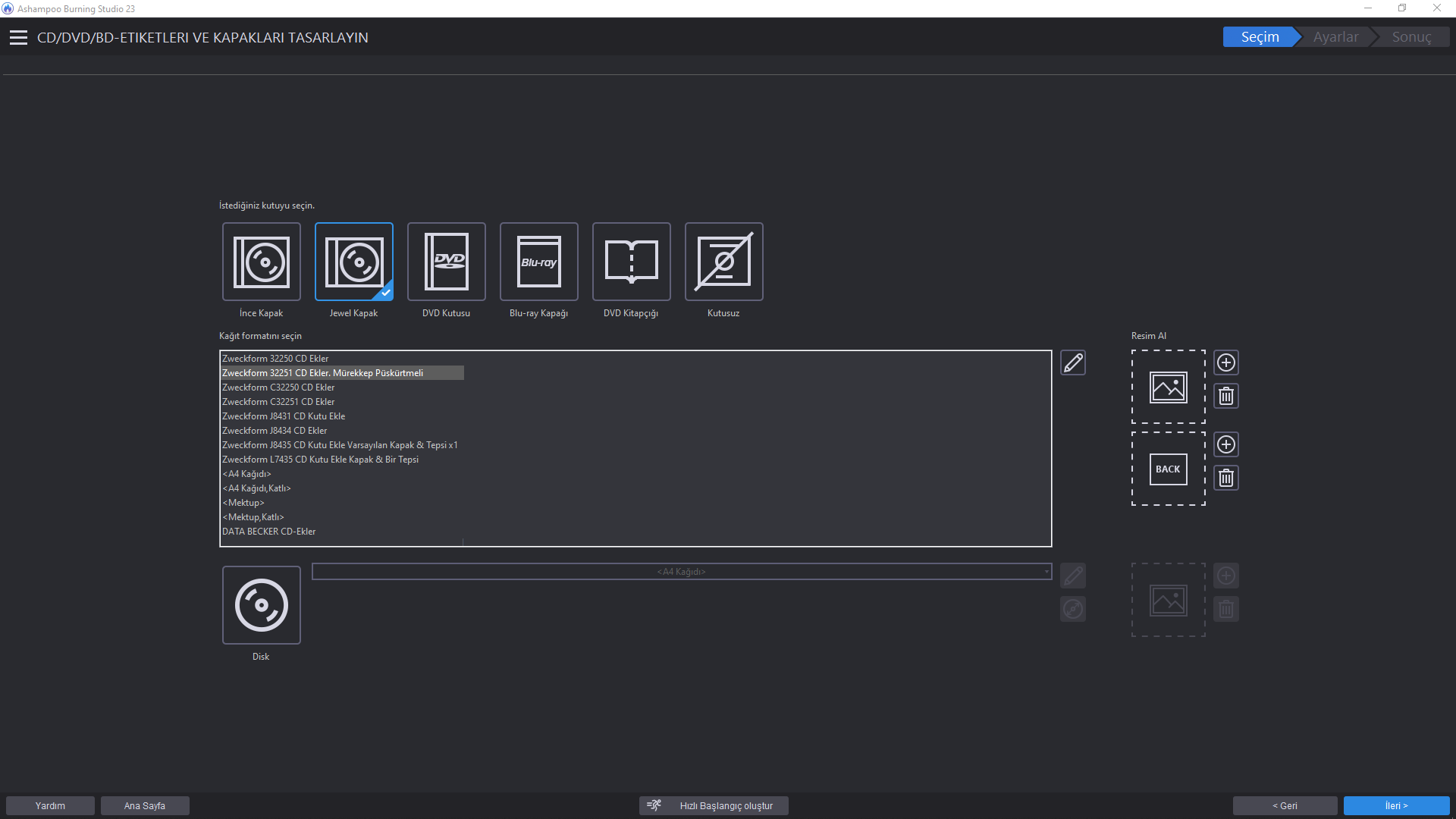Add a front cover image with plus
The image size is (1456, 819).
coord(1226,362)
